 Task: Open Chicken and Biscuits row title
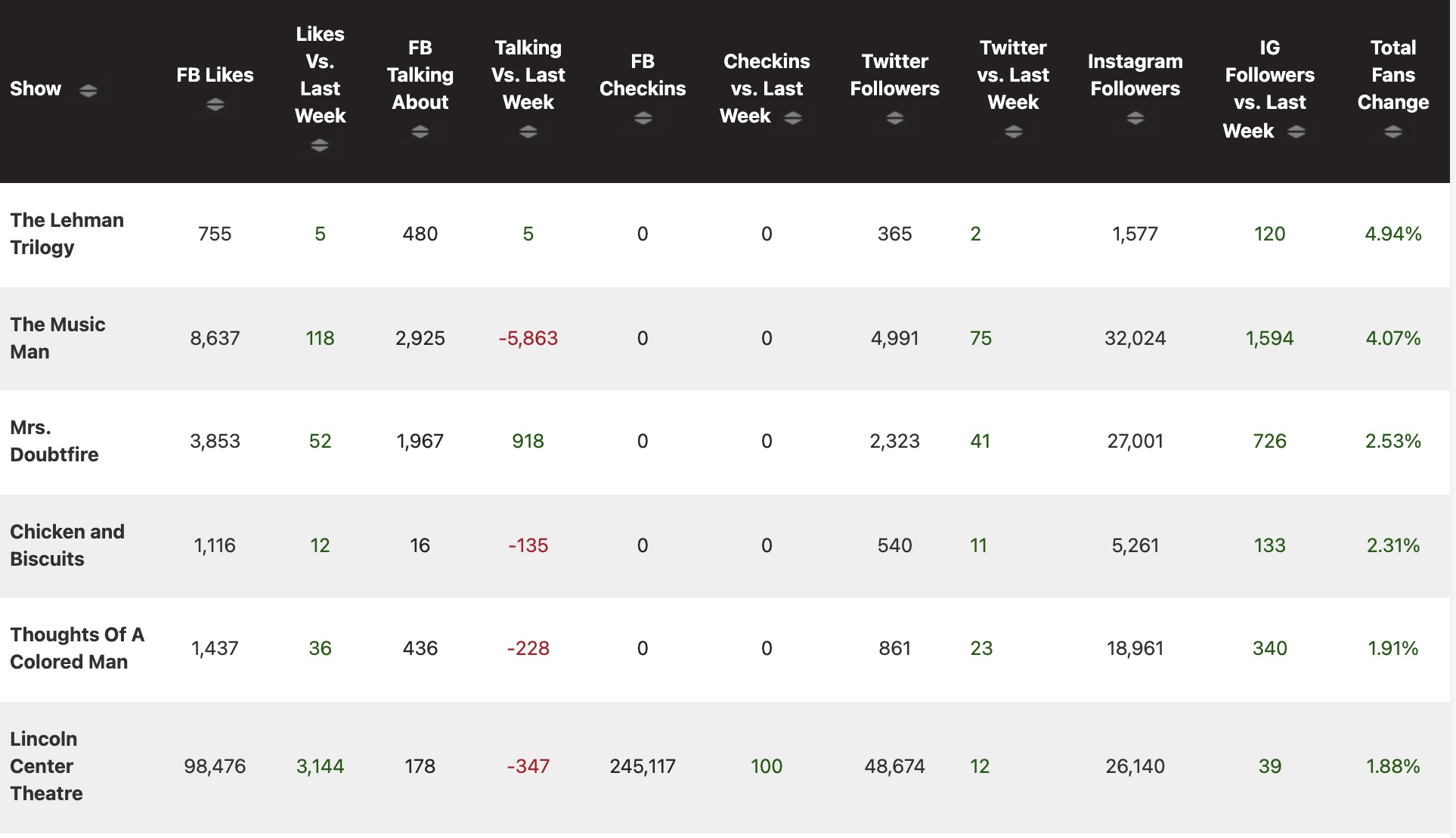tap(67, 545)
